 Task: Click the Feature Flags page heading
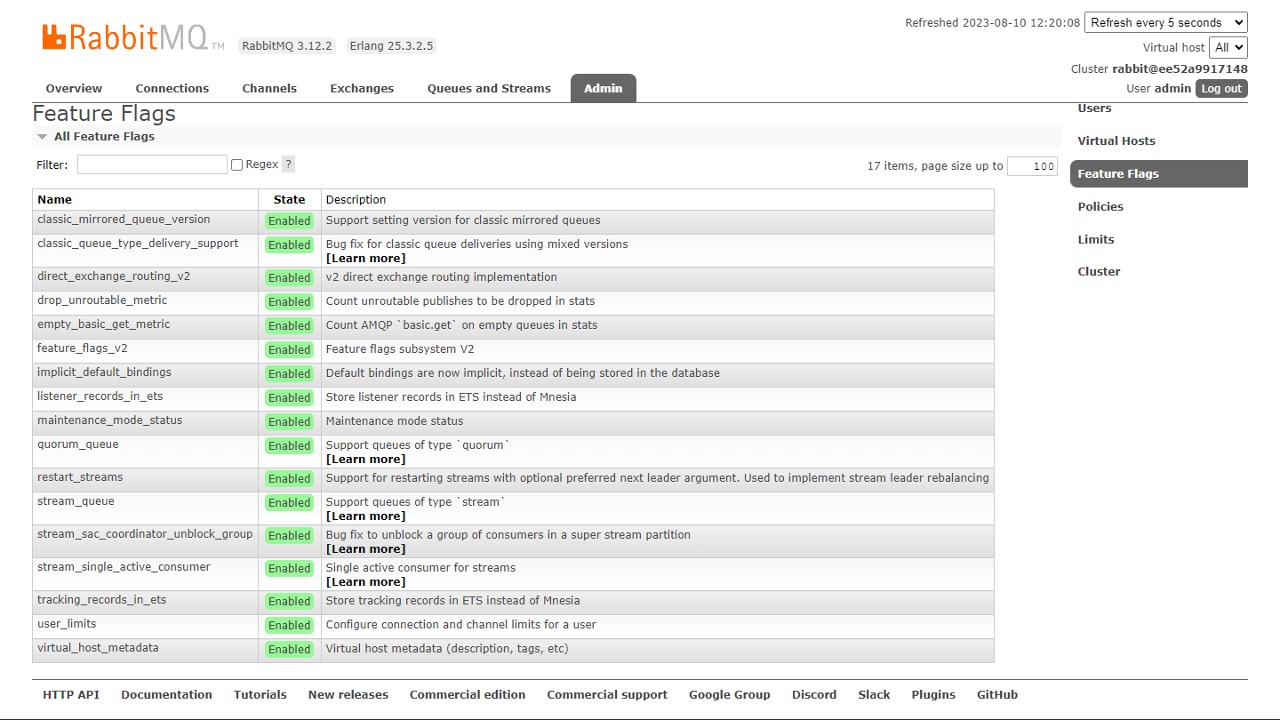click(x=104, y=114)
